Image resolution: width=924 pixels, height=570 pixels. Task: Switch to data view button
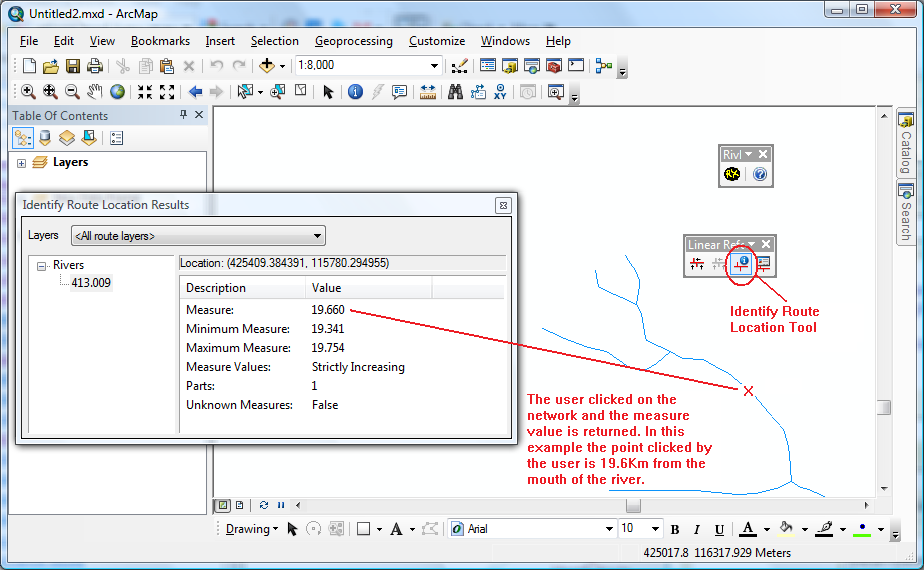point(223,505)
